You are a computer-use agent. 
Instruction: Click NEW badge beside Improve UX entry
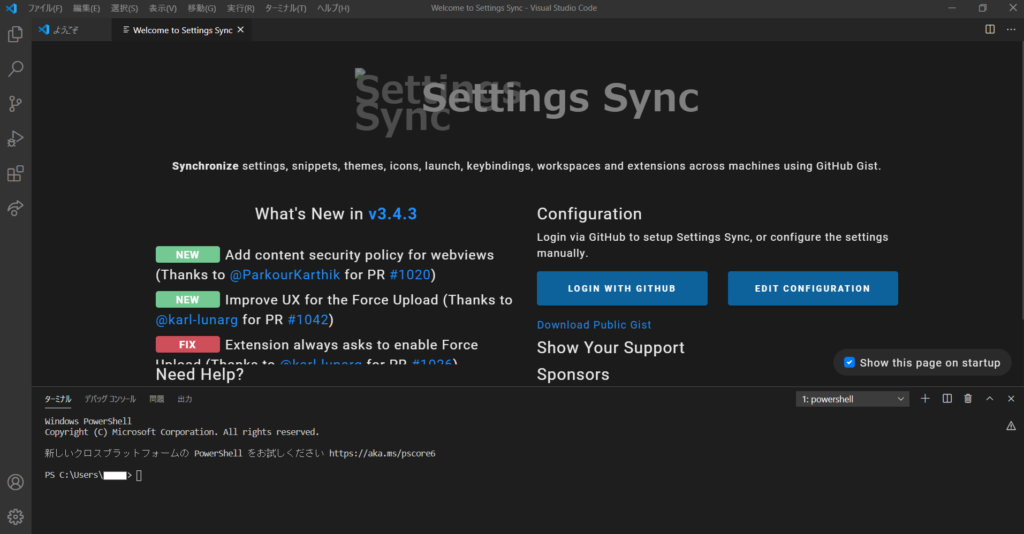(x=187, y=300)
